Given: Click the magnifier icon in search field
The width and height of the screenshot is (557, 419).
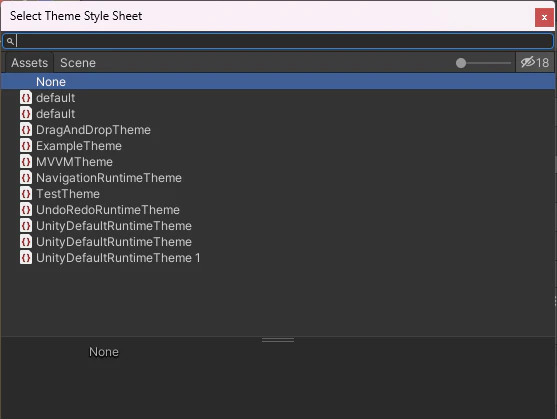Looking at the screenshot, I should (x=10, y=42).
